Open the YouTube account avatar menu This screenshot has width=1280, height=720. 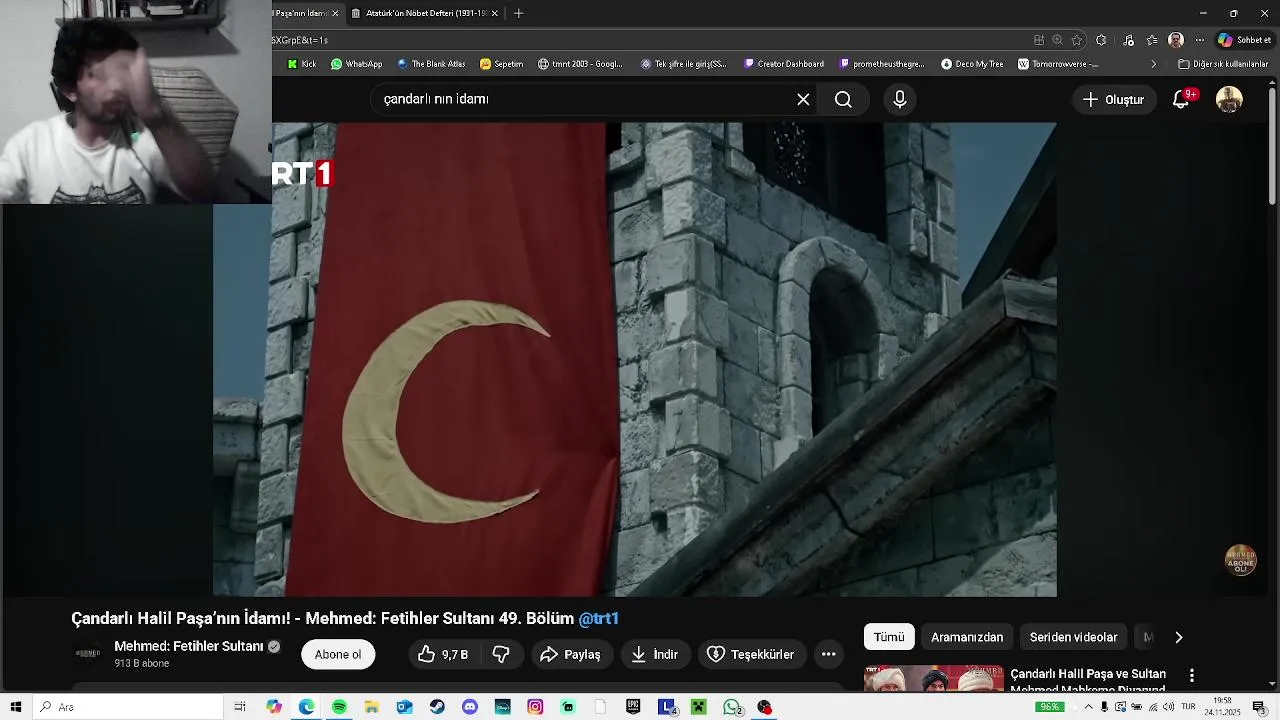(x=1229, y=99)
